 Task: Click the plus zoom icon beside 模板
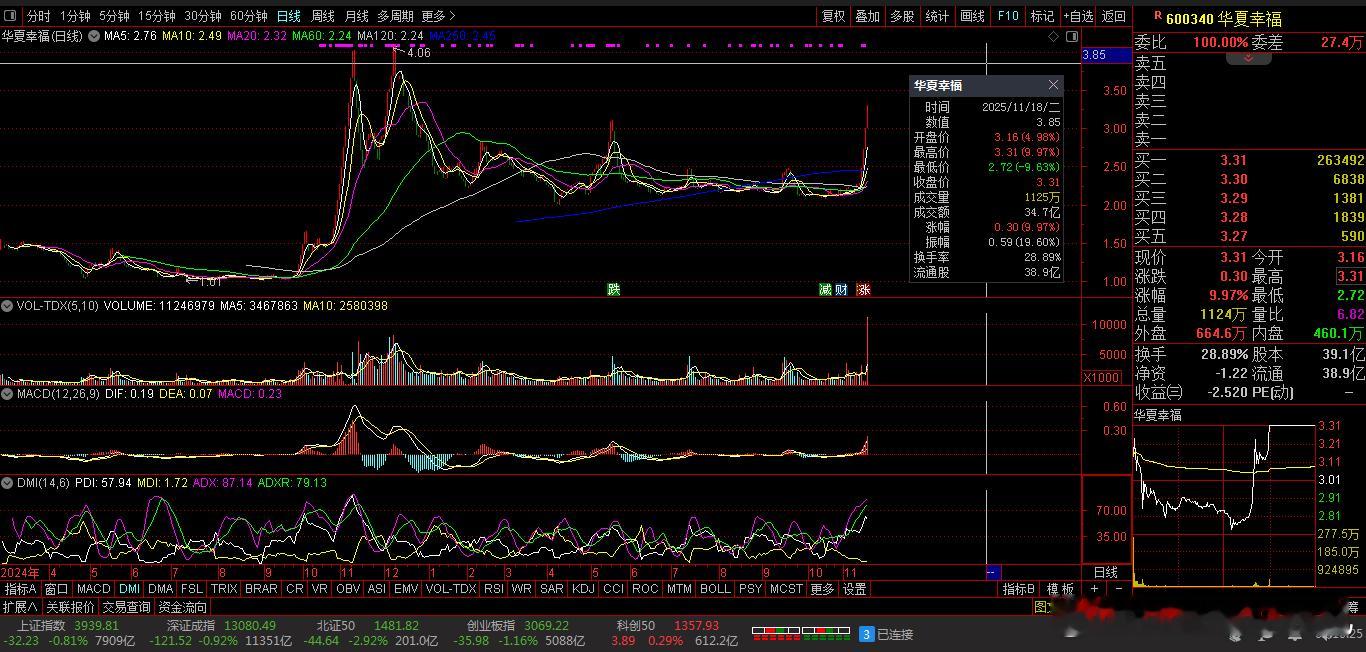click(1094, 589)
